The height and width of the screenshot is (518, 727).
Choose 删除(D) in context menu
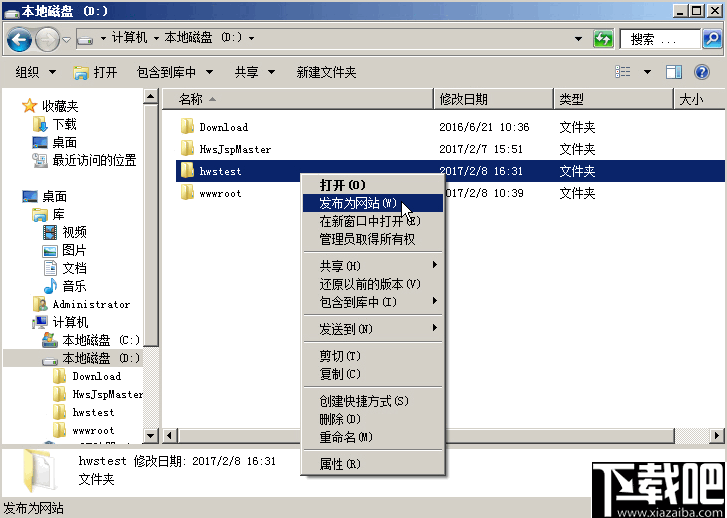tap(373, 419)
